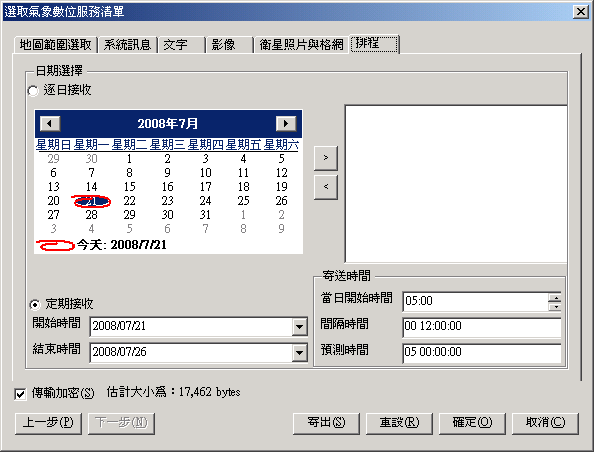Open 衛星照片與格網 tab

coord(301,45)
